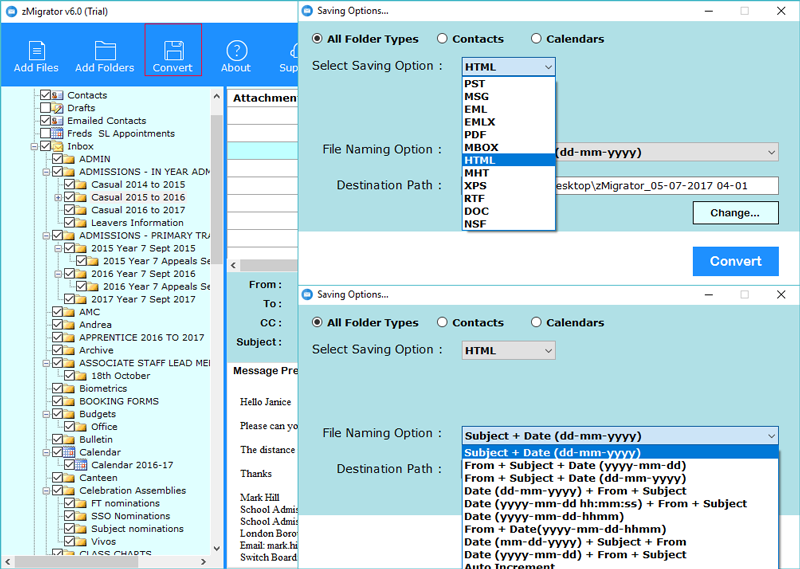The image size is (800, 569).
Task: Click the Emailed Contacts folder icon
Action: pos(57,120)
